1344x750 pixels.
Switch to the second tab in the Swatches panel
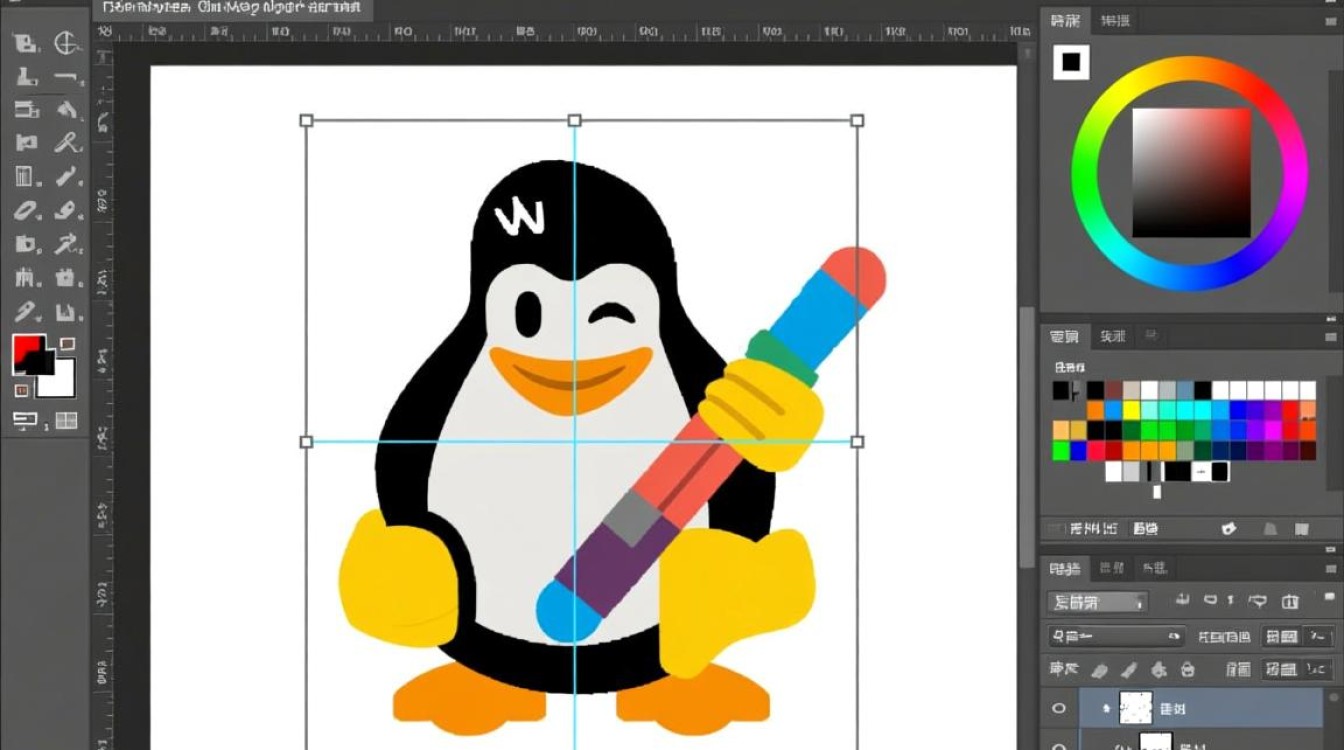coord(1110,336)
